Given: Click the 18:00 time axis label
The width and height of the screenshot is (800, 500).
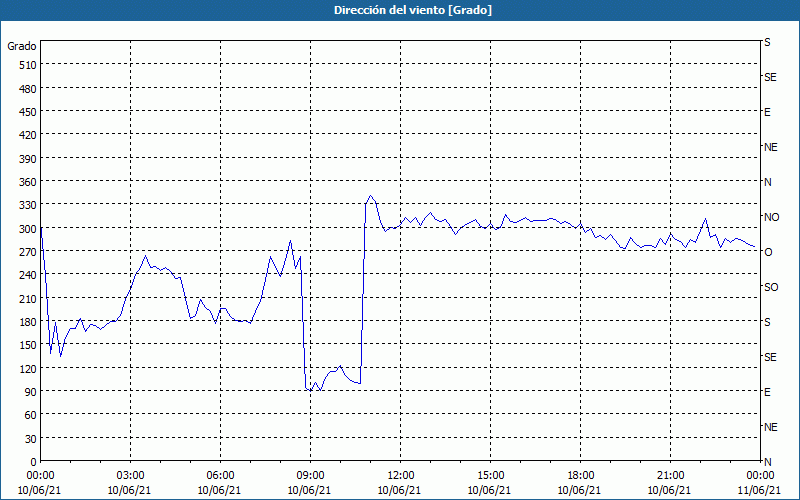Looking at the screenshot, I should tap(580, 476).
